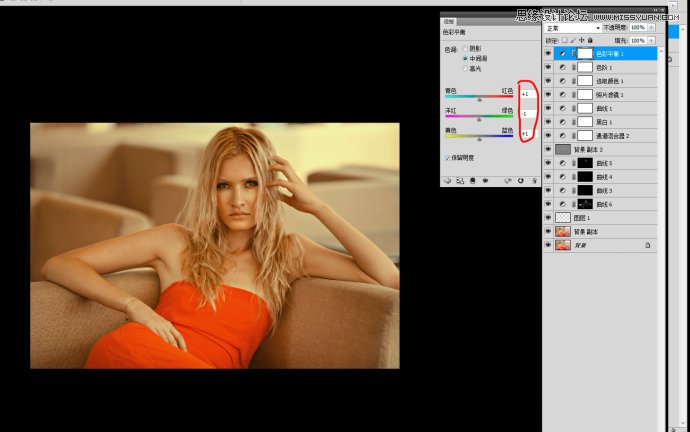Click the 曲线 1 Curves adjustment icon
This screenshot has height=432, width=690.
(x=562, y=108)
